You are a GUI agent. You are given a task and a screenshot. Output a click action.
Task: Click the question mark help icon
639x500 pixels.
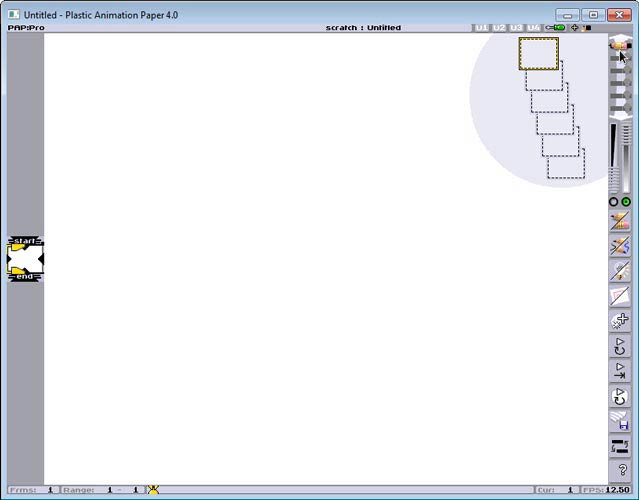pyautogui.click(x=622, y=470)
